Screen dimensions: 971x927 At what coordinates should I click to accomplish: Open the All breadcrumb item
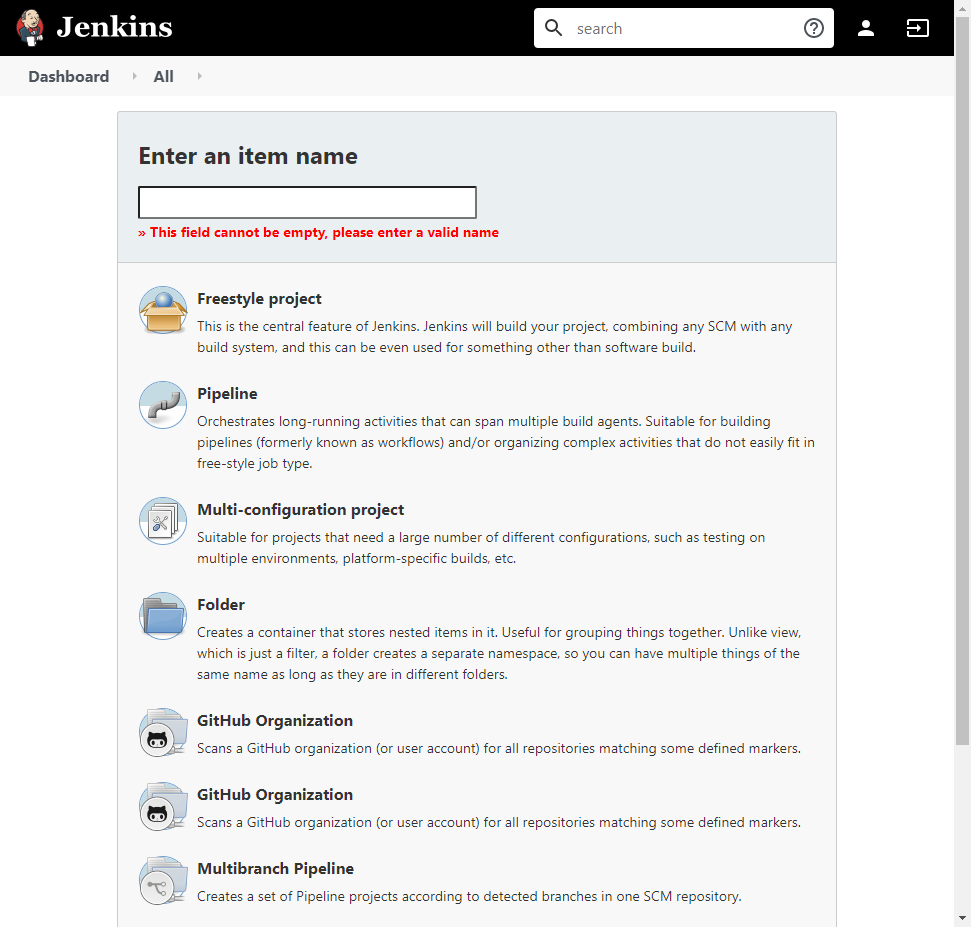coord(162,76)
